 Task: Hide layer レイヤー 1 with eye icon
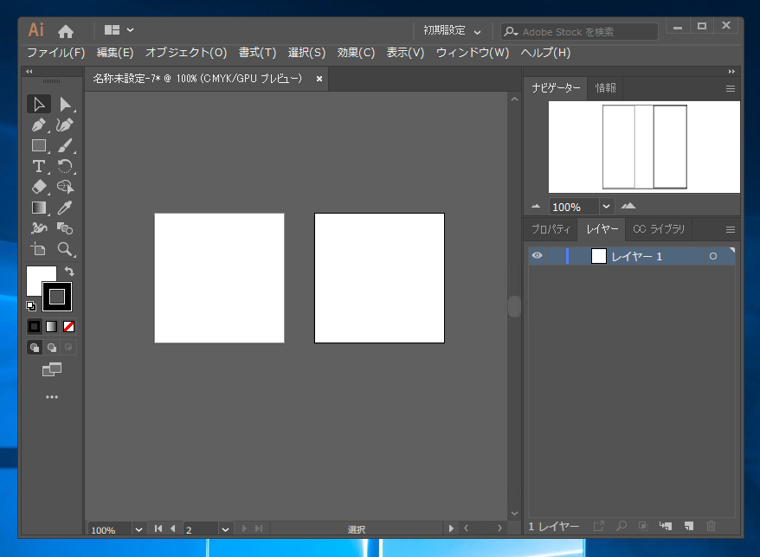pyautogui.click(x=537, y=255)
